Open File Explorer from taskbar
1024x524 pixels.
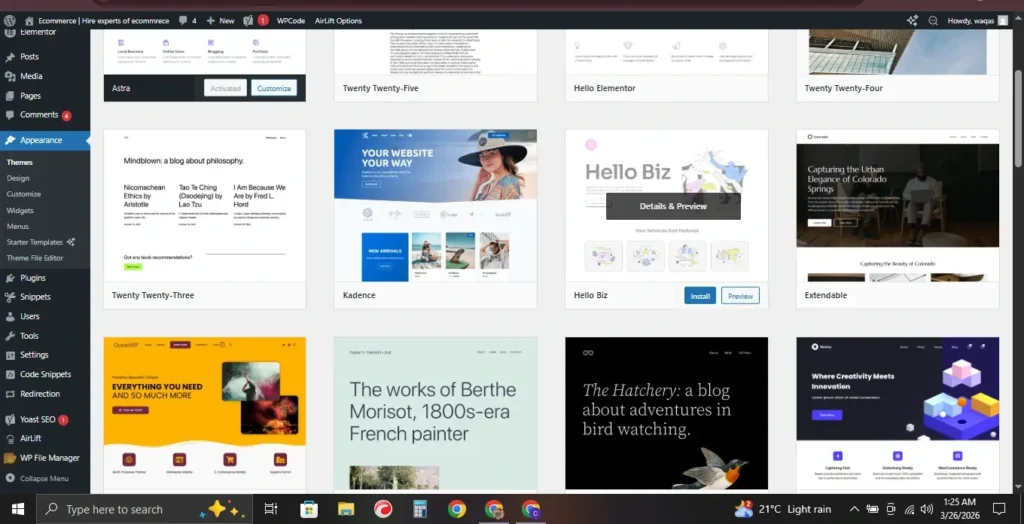pos(345,509)
